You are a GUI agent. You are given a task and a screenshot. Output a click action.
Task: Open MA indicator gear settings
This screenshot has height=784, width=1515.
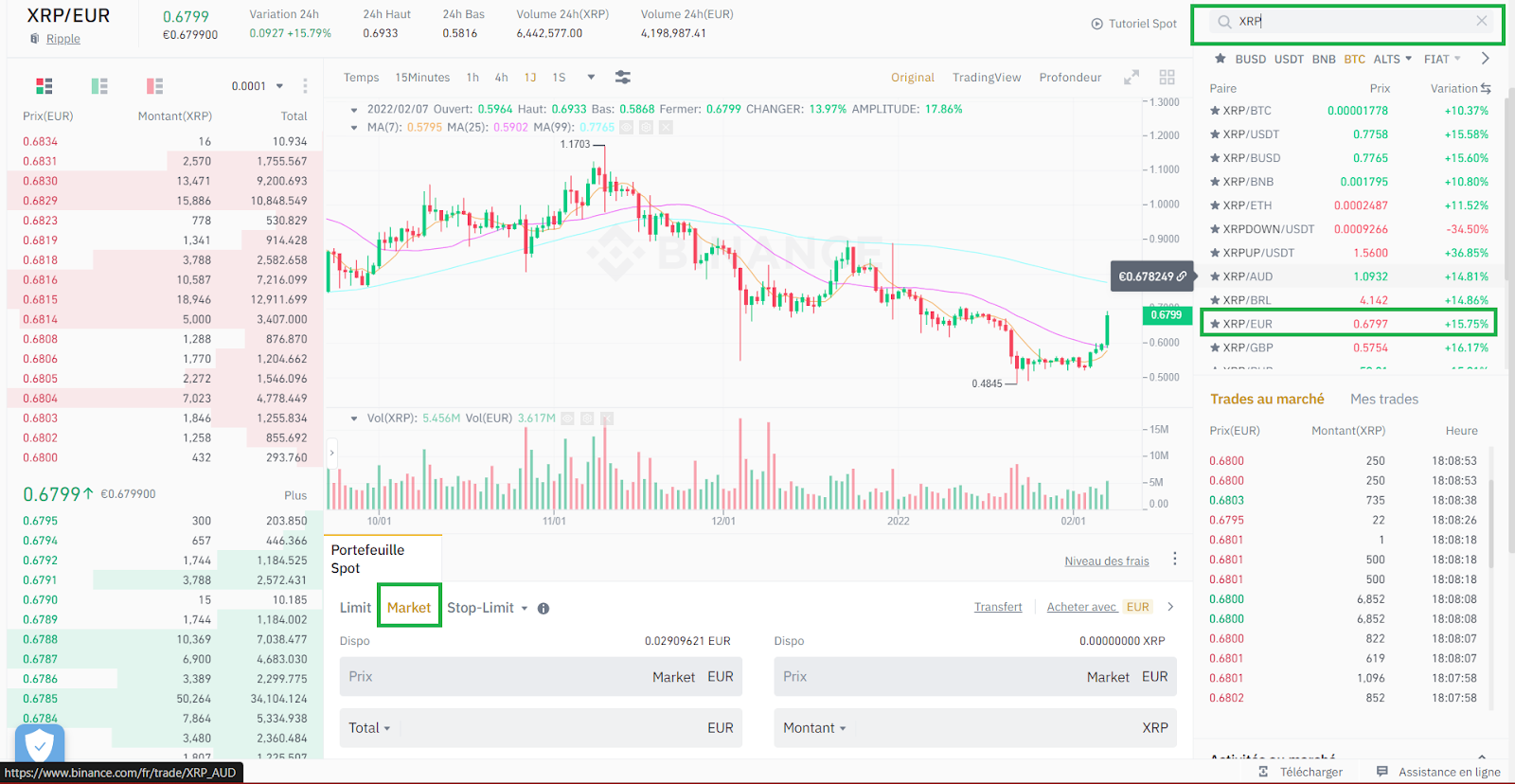pos(646,127)
